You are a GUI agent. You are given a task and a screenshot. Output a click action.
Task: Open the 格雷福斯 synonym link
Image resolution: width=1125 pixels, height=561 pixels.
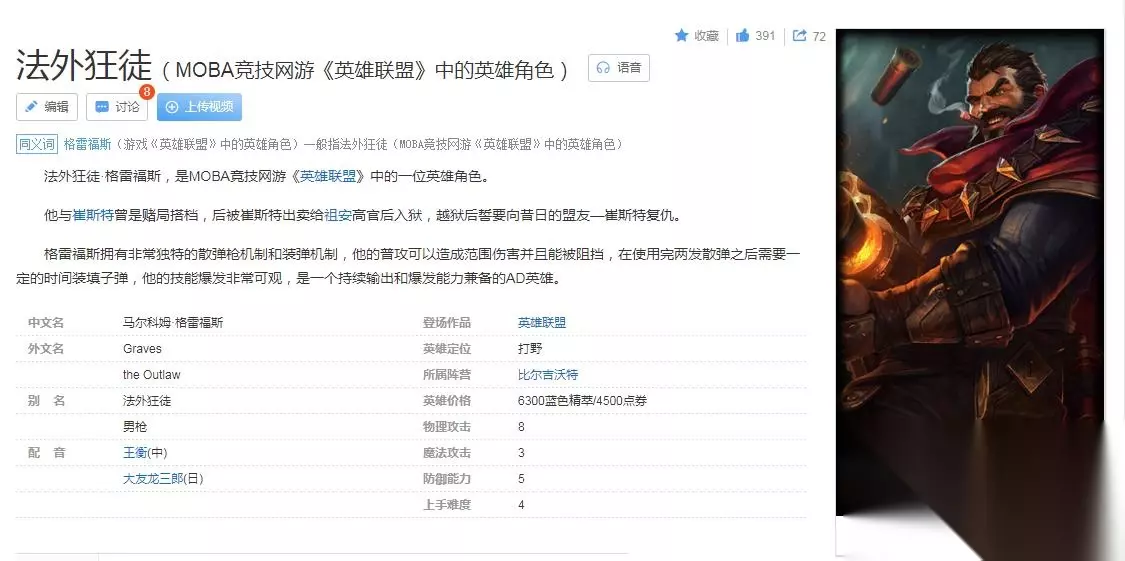click(88, 144)
